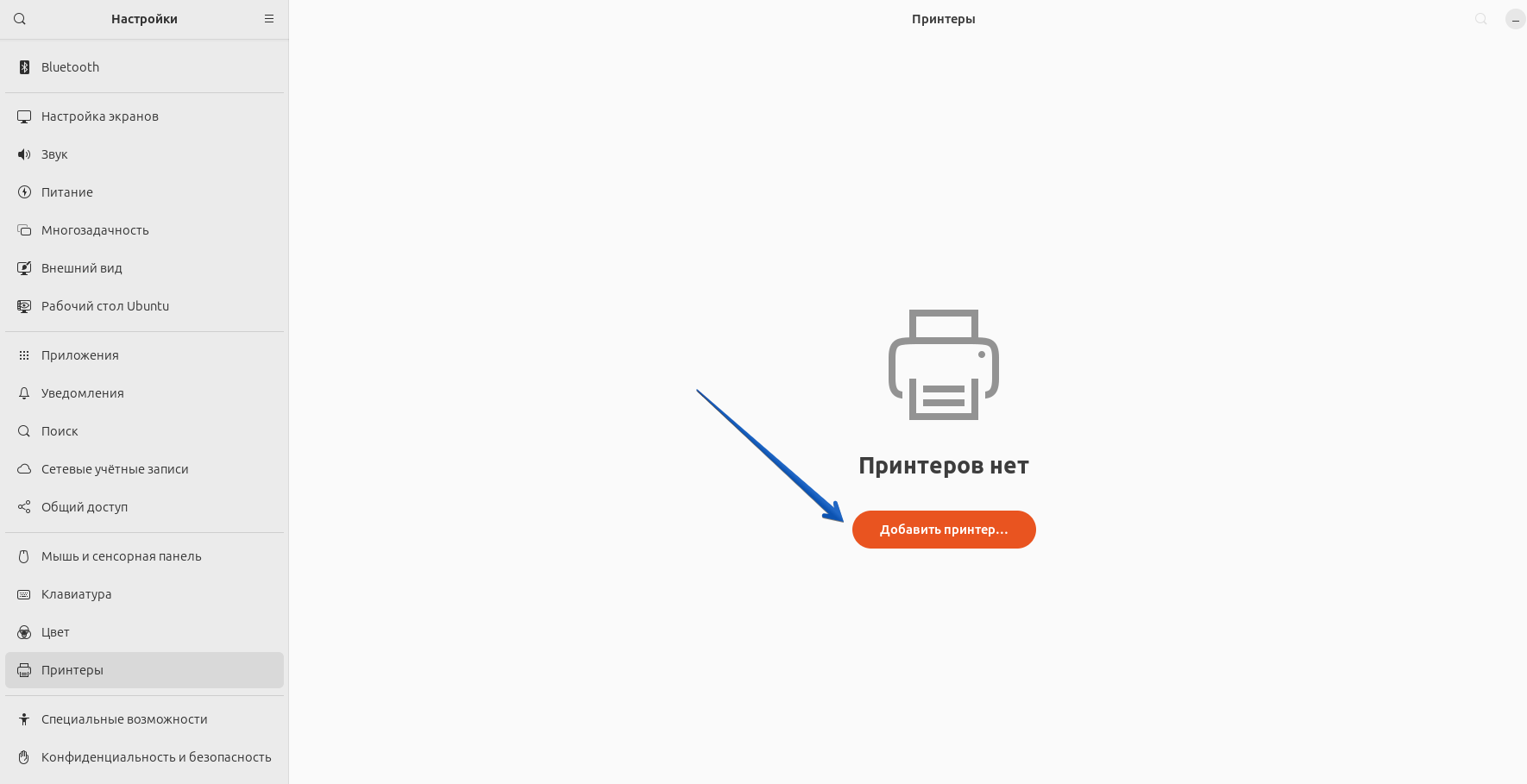Click the Sharing icon in sidebar
1527x784 pixels.
click(x=24, y=507)
